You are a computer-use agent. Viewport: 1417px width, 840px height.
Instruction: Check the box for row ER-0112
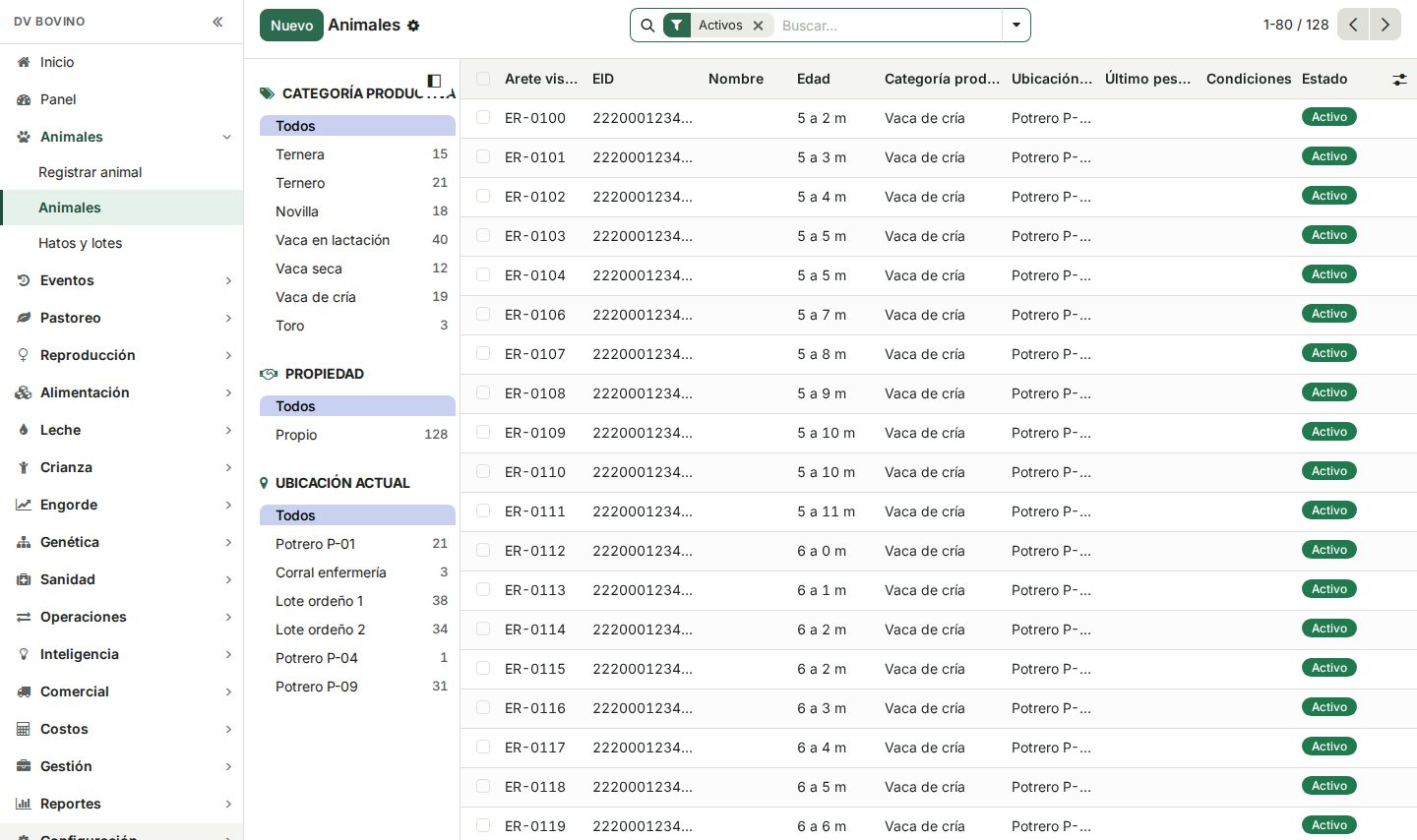coord(483,550)
